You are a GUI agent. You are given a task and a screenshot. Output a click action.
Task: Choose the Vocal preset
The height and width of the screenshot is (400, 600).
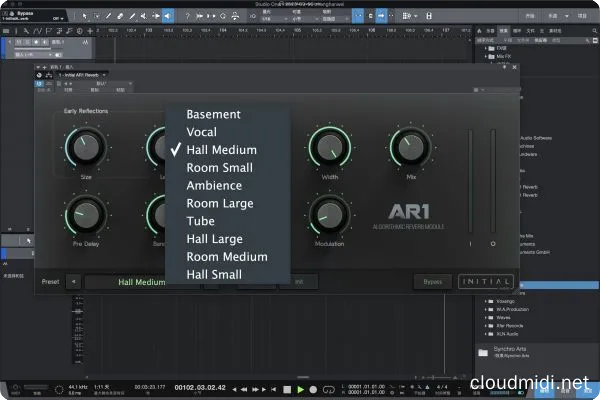pyautogui.click(x=201, y=132)
